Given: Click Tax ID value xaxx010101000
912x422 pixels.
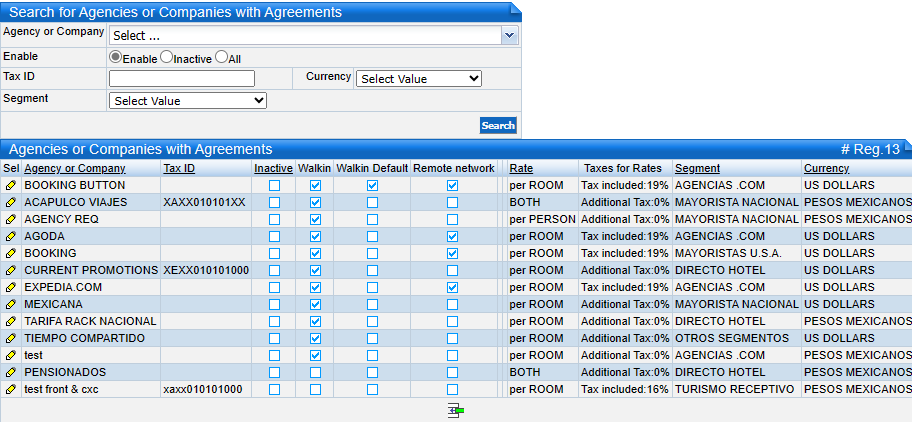Looking at the screenshot, I should click(203, 389).
